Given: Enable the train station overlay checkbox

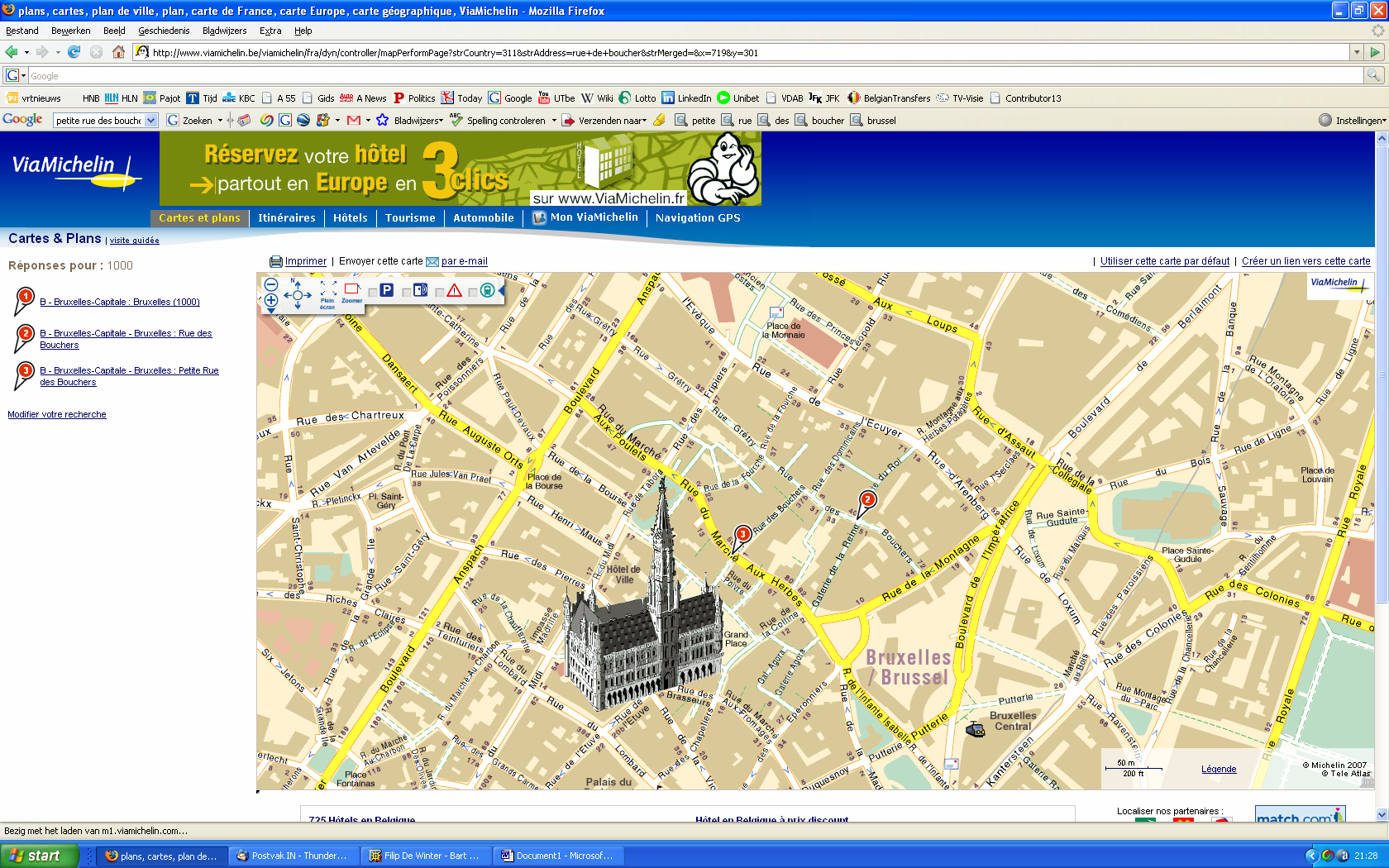Looking at the screenshot, I should click(474, 292).
